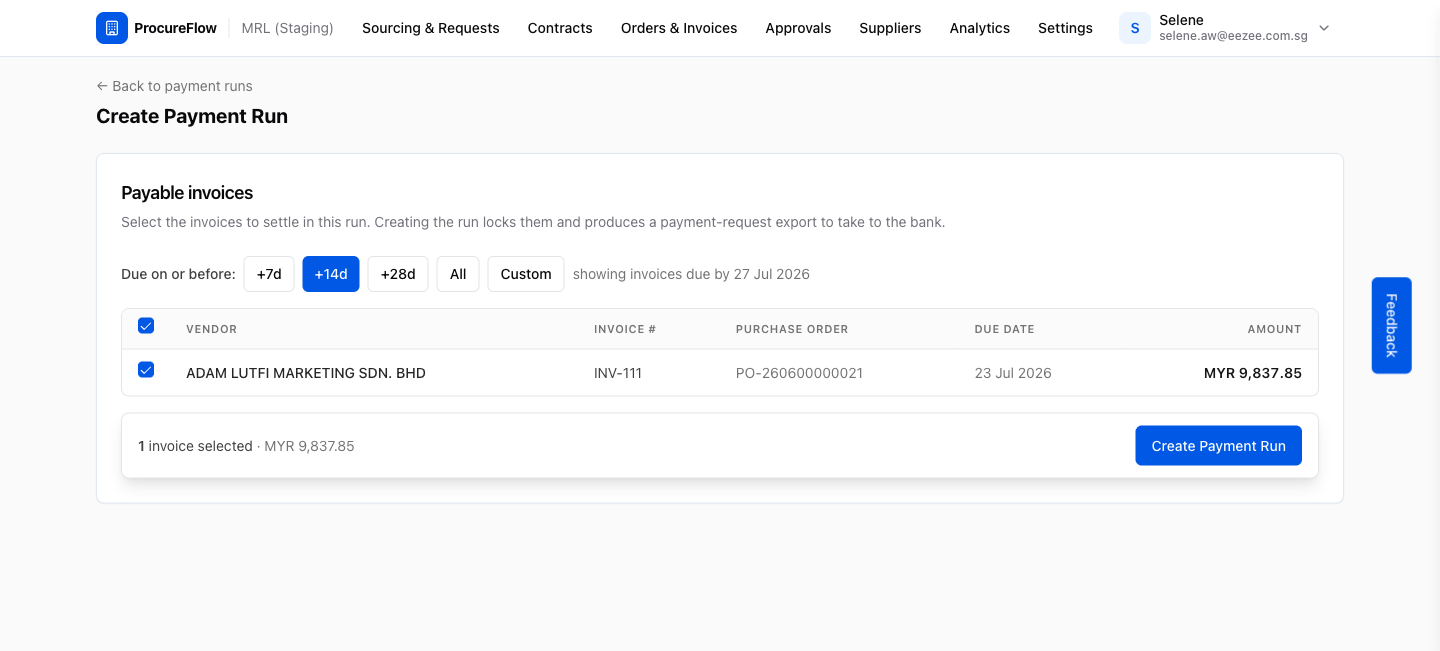
Task: Click the VENDOR column header
Action: point(211,329)
